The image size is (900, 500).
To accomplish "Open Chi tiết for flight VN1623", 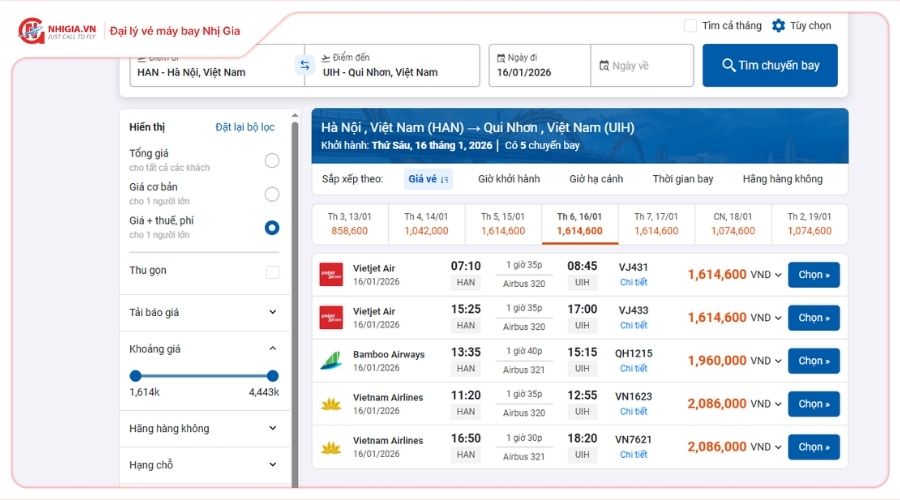I will point(633,412).
